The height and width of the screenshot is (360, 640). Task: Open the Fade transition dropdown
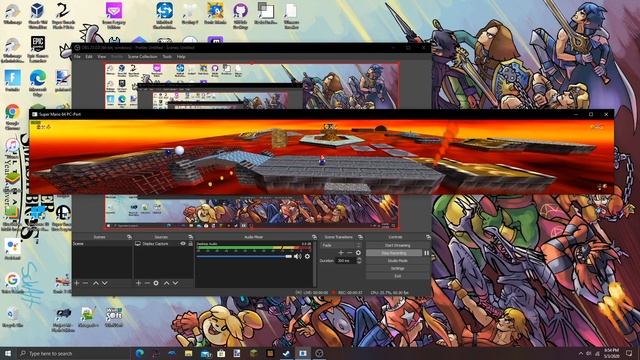pyautogui.click(x=341, y=245)
